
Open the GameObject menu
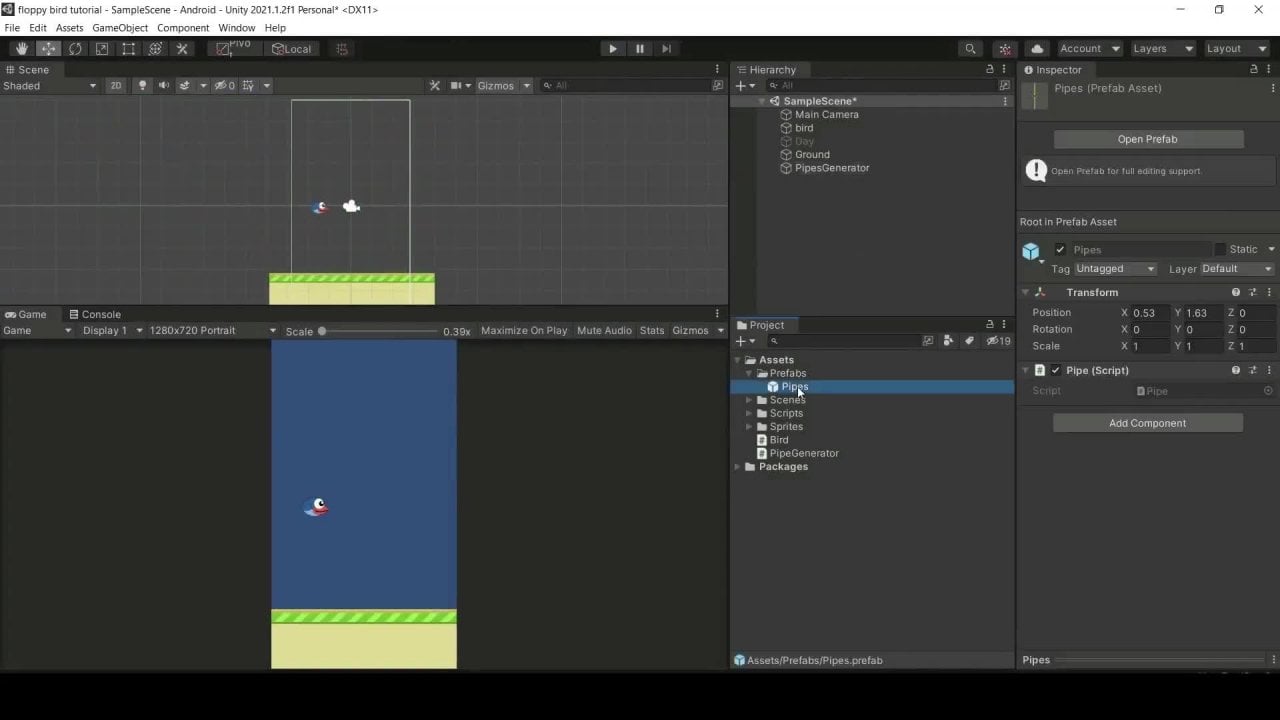click(x=119, y=27)
